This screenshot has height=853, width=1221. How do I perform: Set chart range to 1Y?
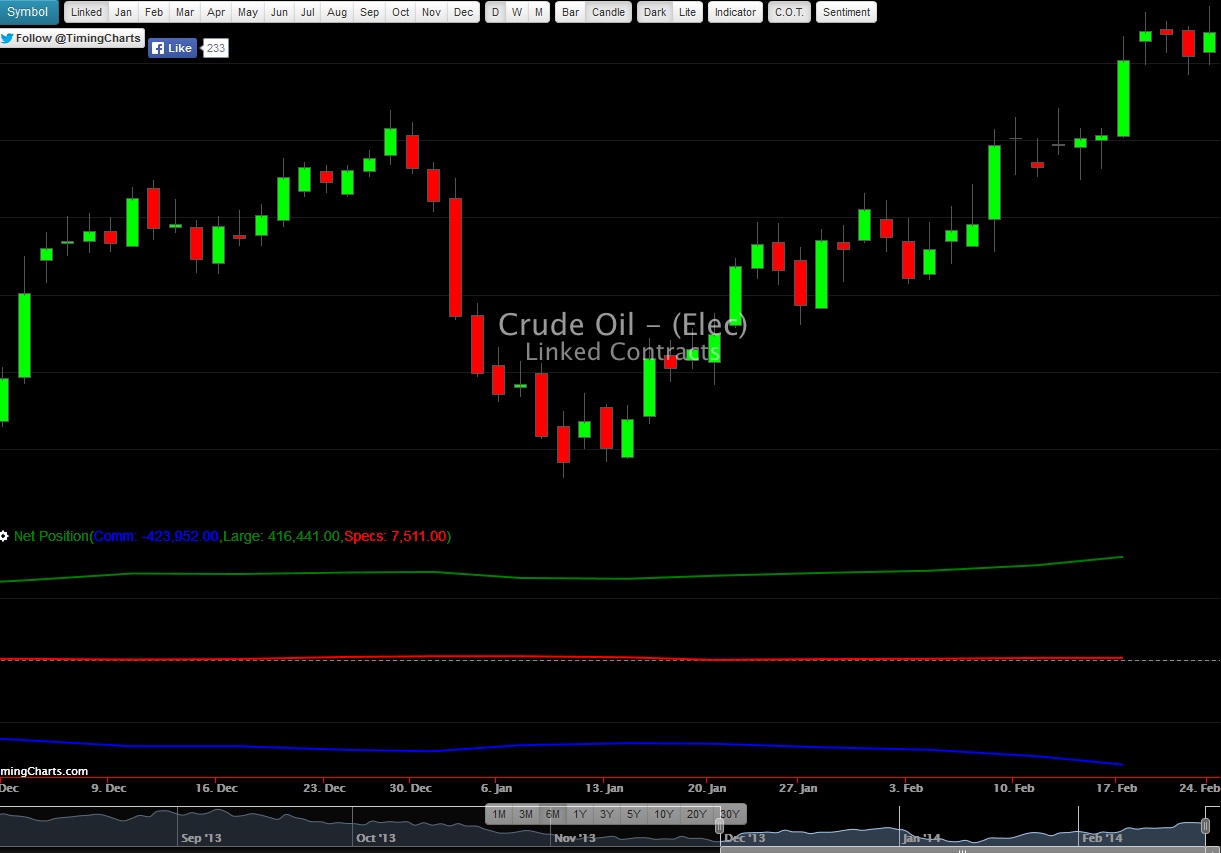click(579, 814)
